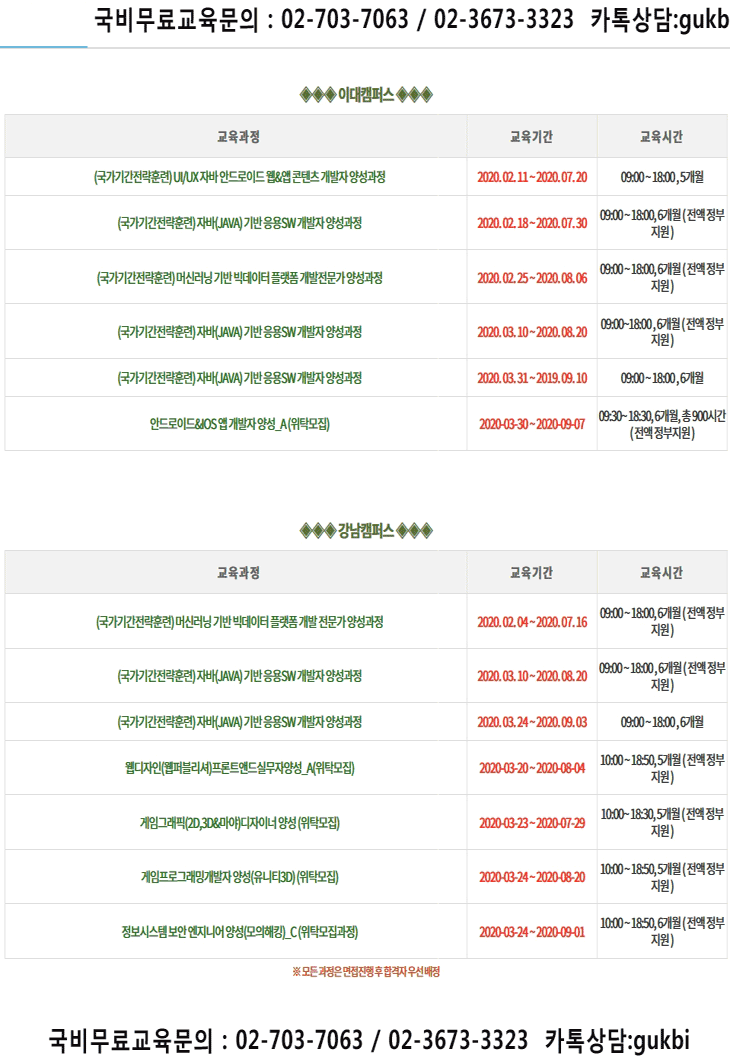Click the 교육과정 header in 이대캠퍼스 table
The height and width of the screenshot is (1059, 730).
(238, 136)
